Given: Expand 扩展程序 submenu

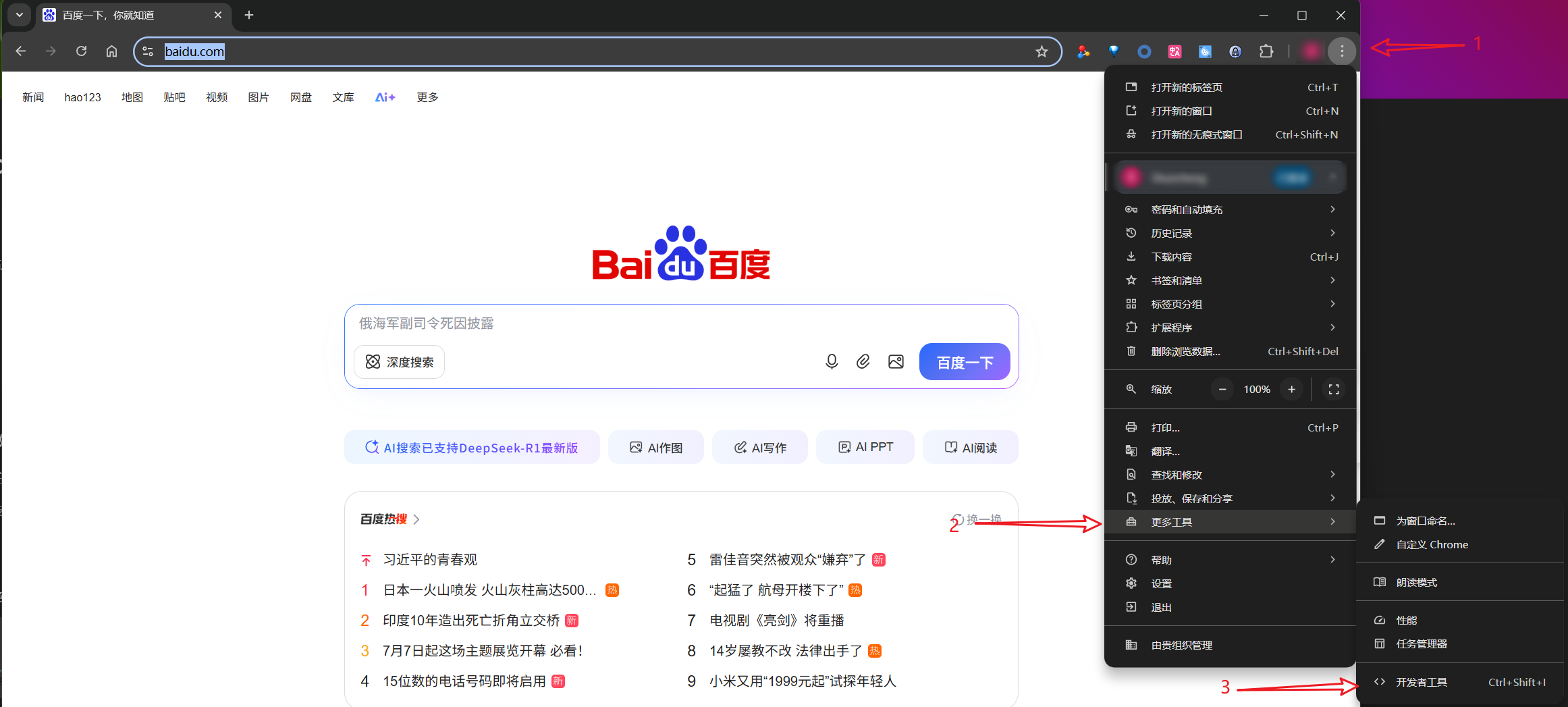Looking at the screenshot, I should 1231,328.
